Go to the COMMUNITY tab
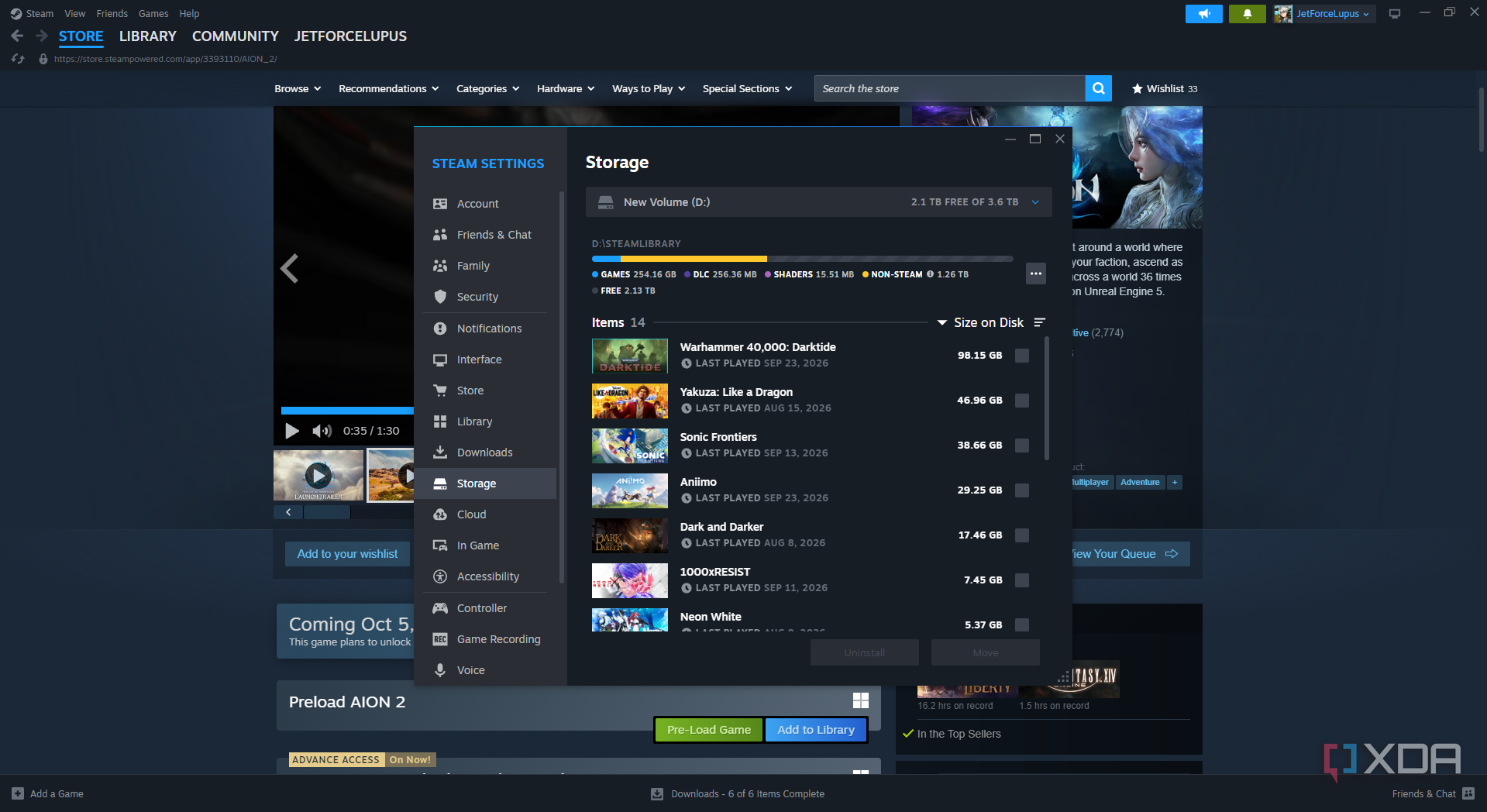Viewport: 1487px width, 812px height. 236,36
